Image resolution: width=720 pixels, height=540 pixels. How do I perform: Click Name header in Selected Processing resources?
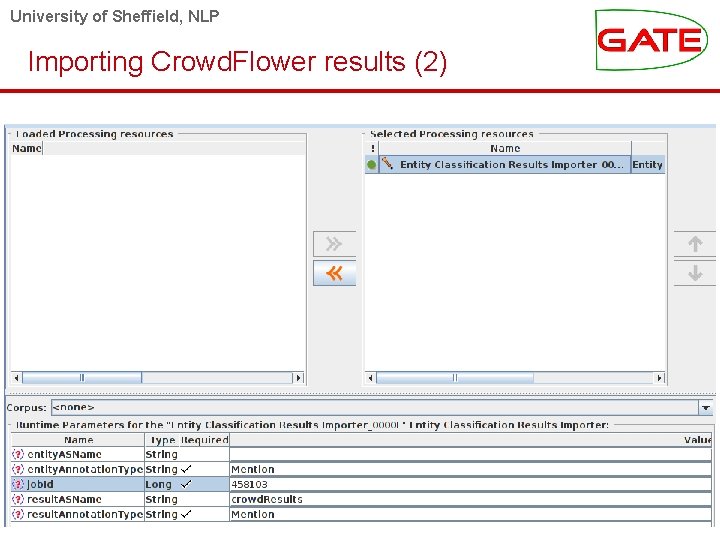tap(505, 148)
